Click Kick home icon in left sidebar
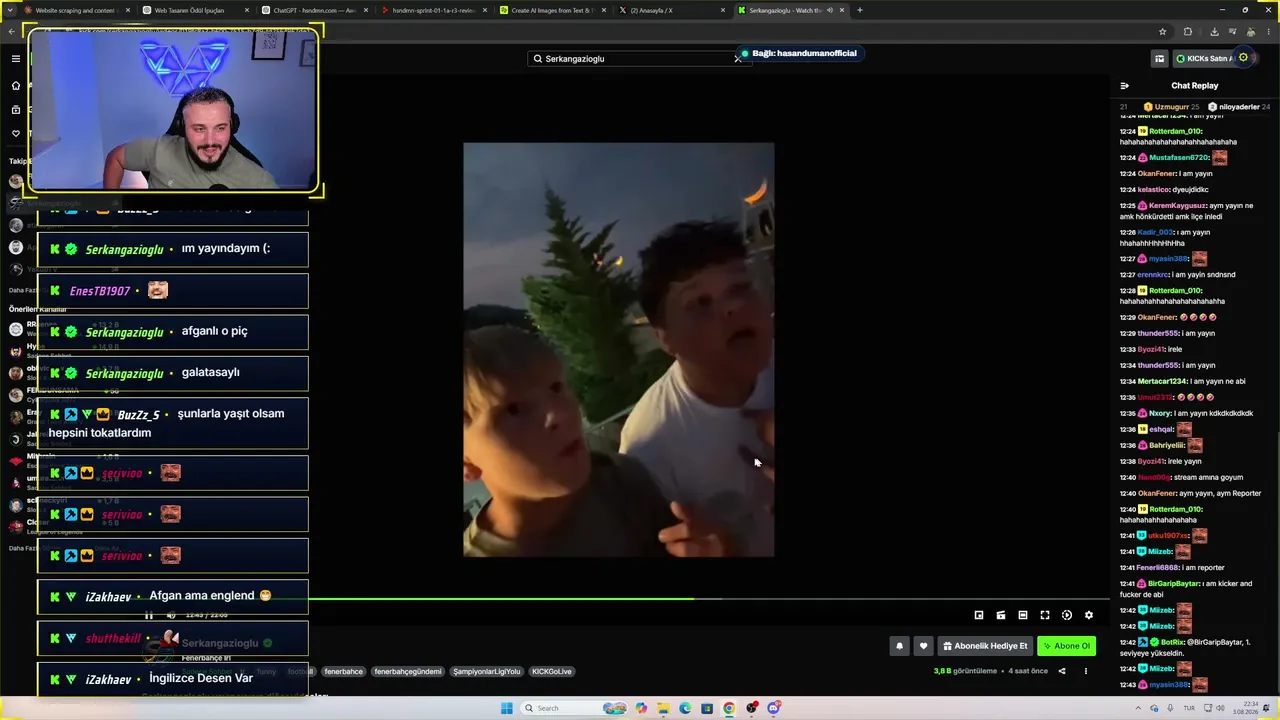1280x720 pixels. pyautogui.click(x=16, y=84)
